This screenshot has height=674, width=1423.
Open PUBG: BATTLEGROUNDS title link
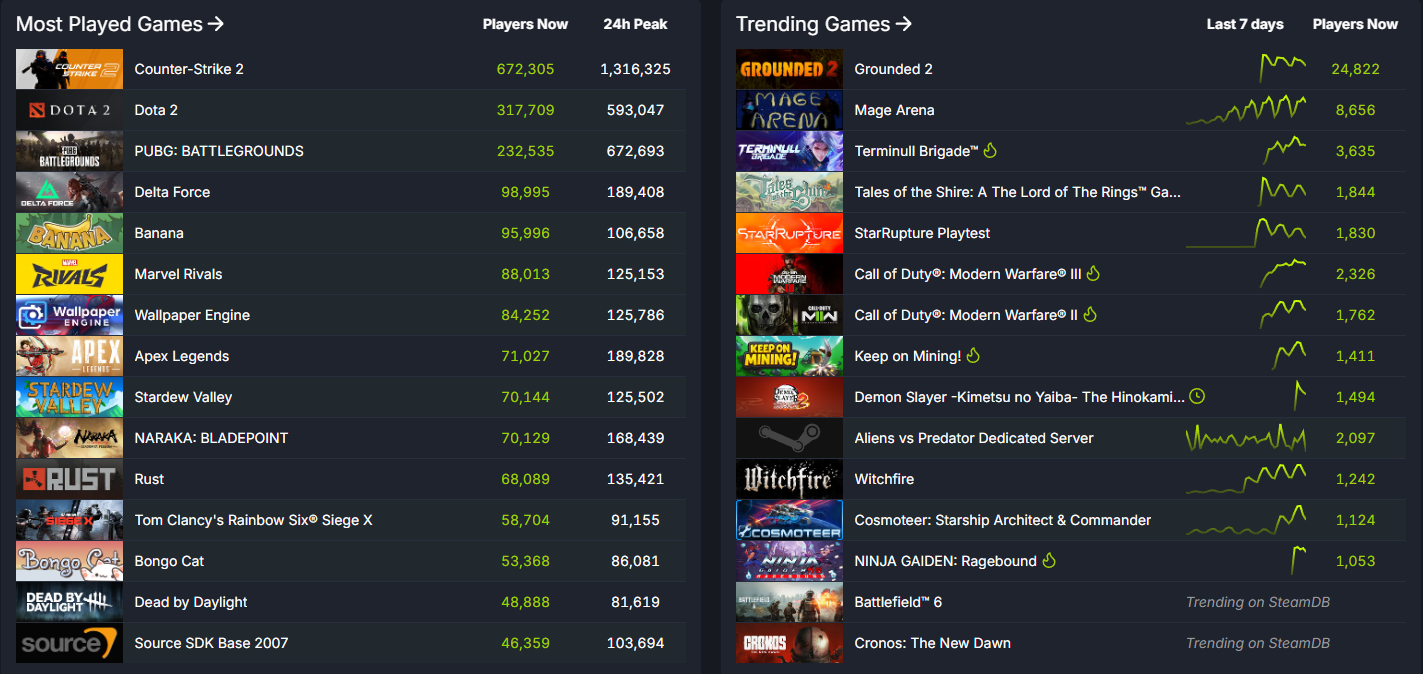point(219,151)
